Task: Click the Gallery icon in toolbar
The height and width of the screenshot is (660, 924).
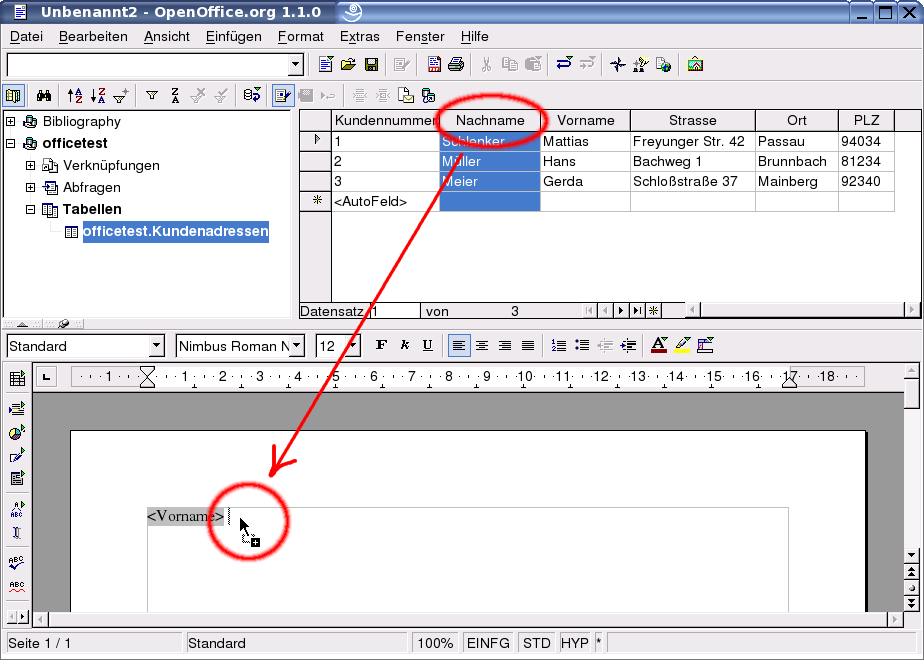Action: point(695,65)
